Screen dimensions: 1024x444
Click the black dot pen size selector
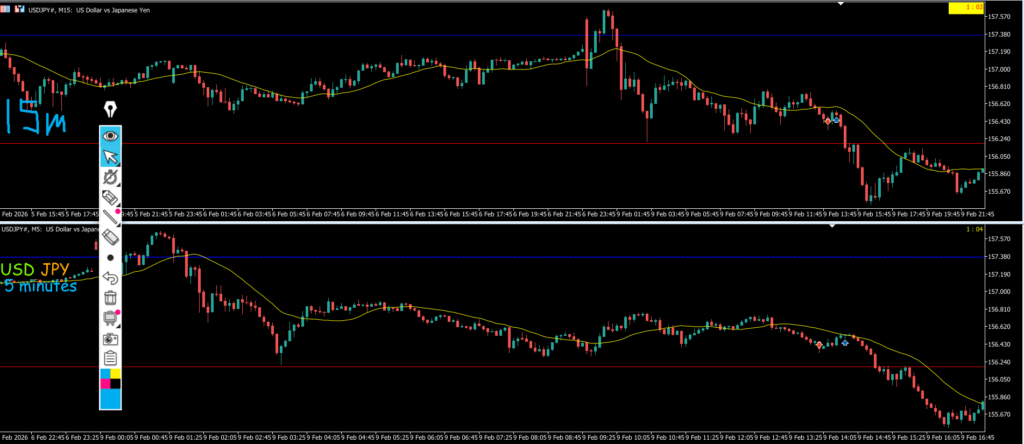[x=110, y=257]
